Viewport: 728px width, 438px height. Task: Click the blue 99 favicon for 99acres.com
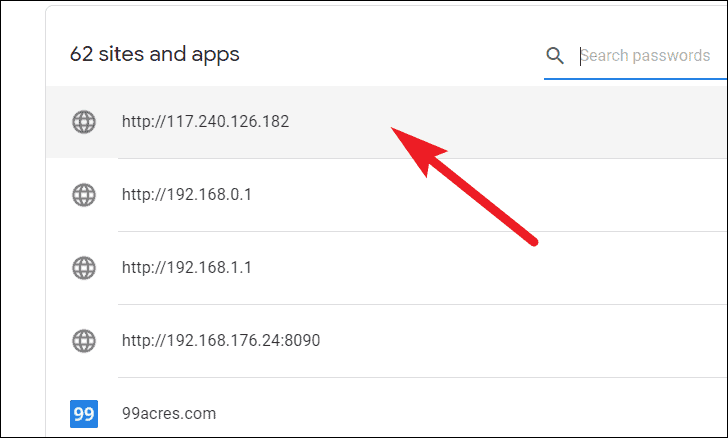84,413
